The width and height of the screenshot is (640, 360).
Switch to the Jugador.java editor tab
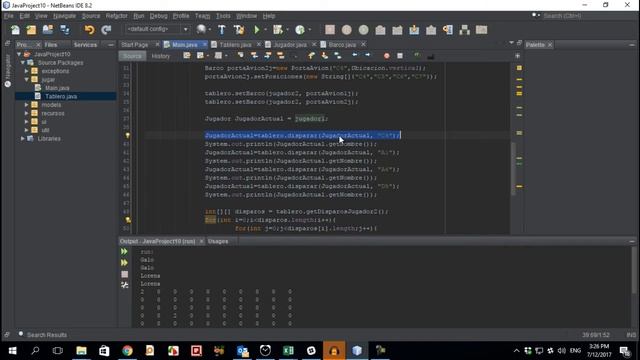(x=290, y=44)
